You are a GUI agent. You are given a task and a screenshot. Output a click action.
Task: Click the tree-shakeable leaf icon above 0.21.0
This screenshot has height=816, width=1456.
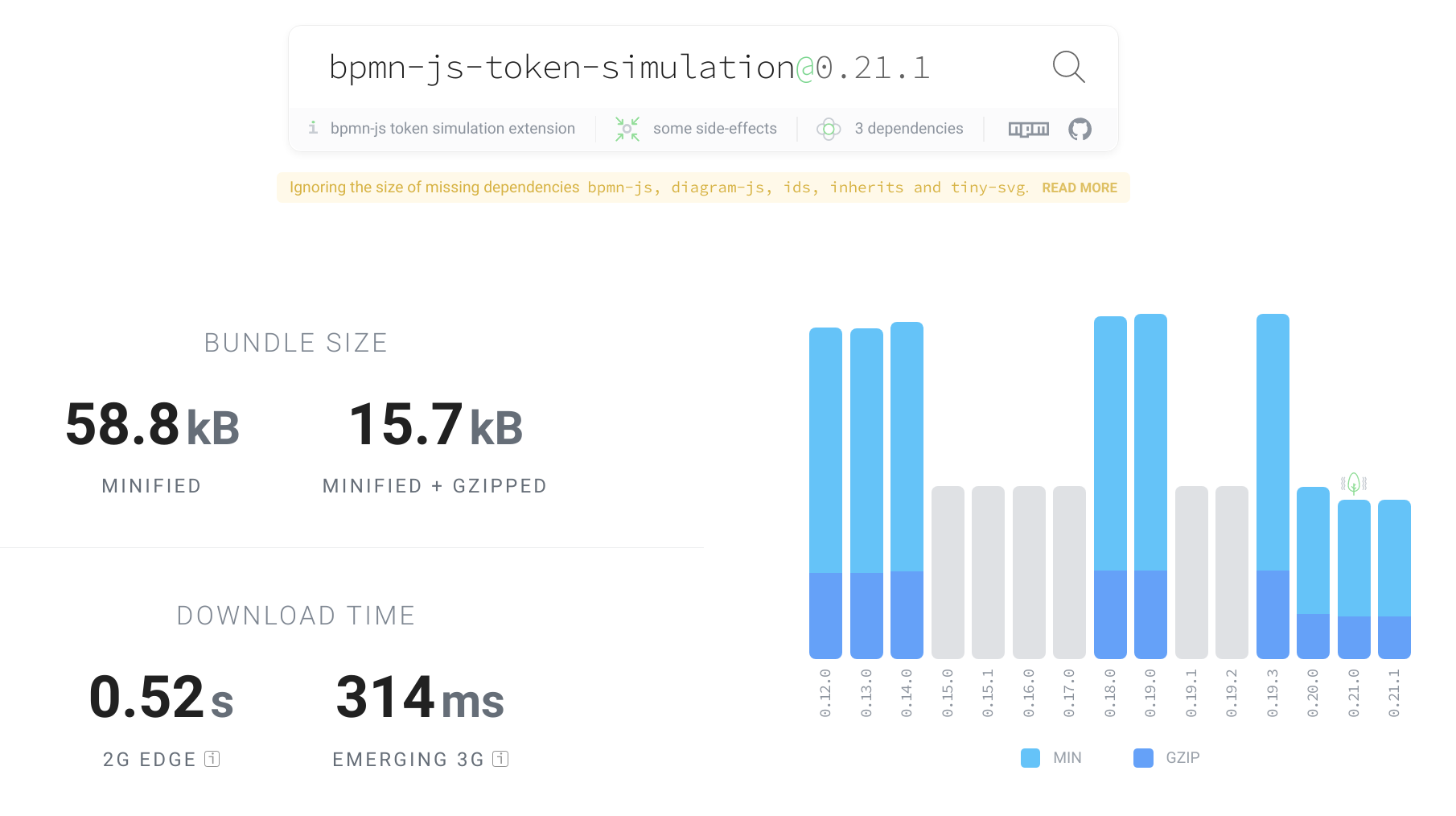1354,483
